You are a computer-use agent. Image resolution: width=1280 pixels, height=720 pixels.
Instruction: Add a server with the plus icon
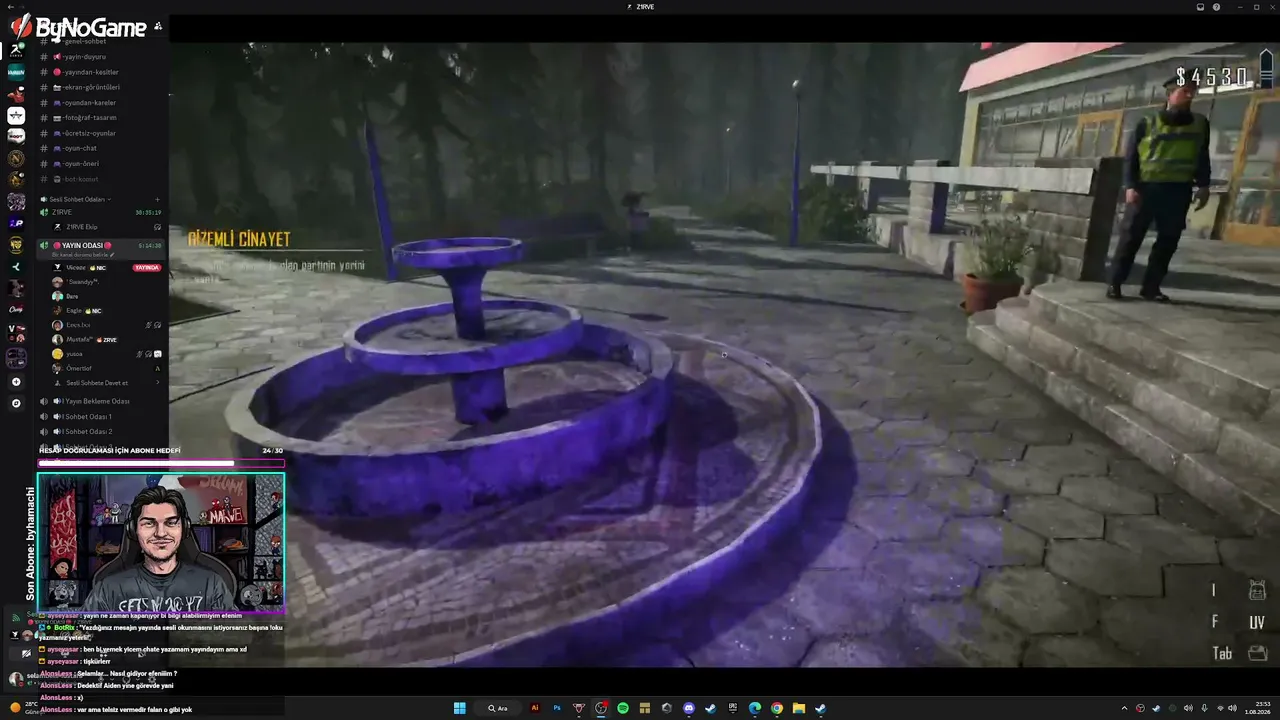[x=16, y=382]
